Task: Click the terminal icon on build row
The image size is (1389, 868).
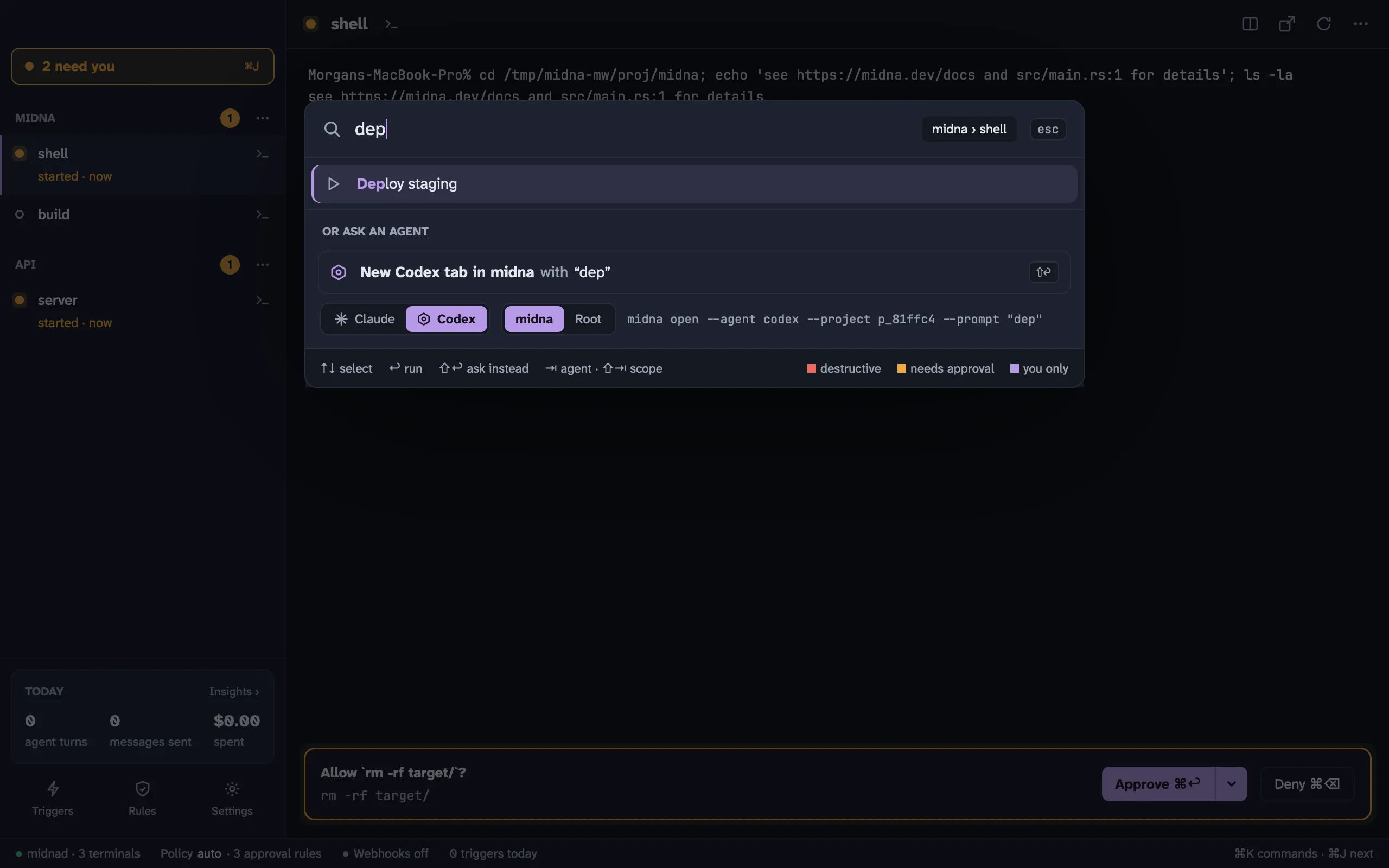Action: point(262,215)
